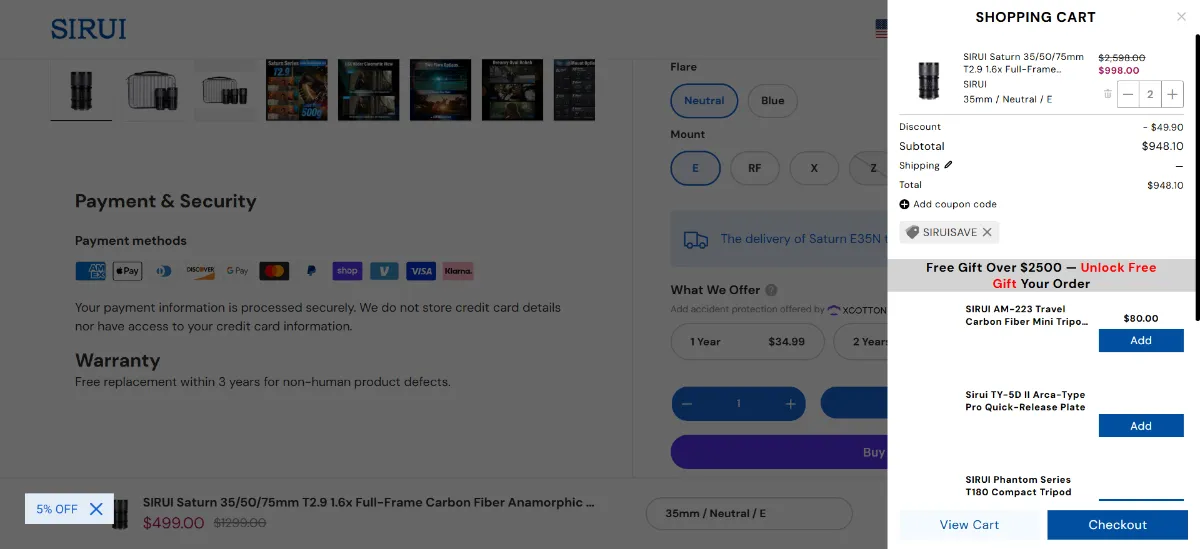Open the 35mm / Neutral / E variant selector
The height and width of the screenshot is (549, 1200).
[x=749, y=513]
